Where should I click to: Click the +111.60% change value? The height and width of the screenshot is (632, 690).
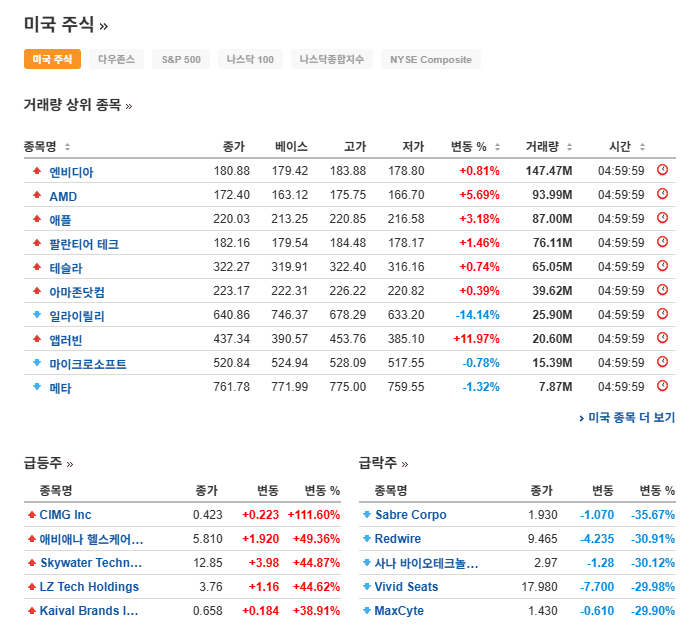coord(314,514)
